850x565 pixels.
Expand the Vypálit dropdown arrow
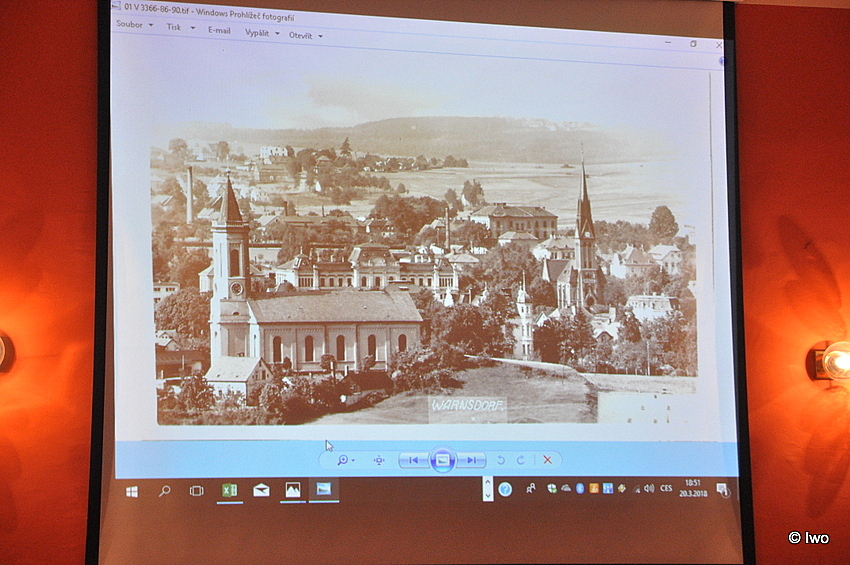tap(277, 34)
